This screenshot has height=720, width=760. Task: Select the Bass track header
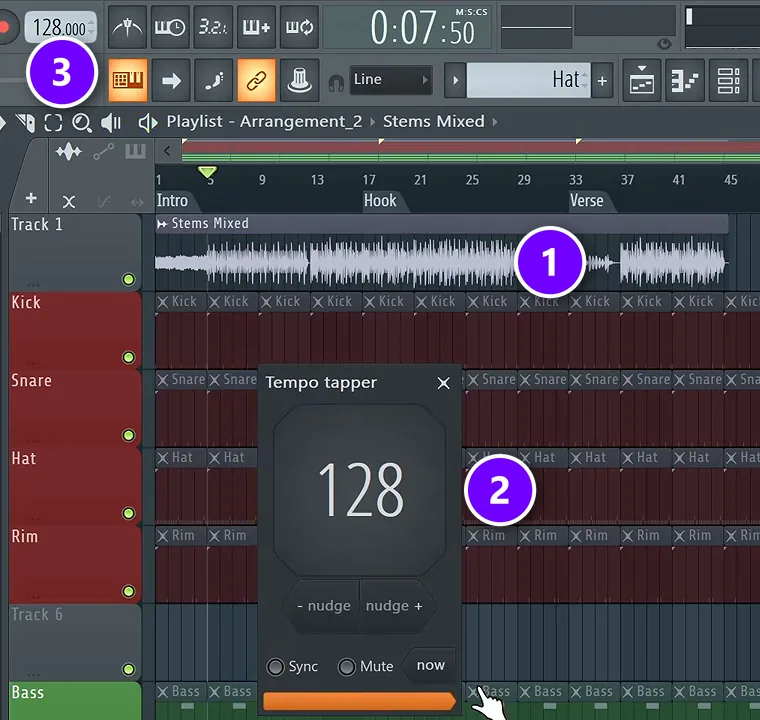click(x=75, y=701)
